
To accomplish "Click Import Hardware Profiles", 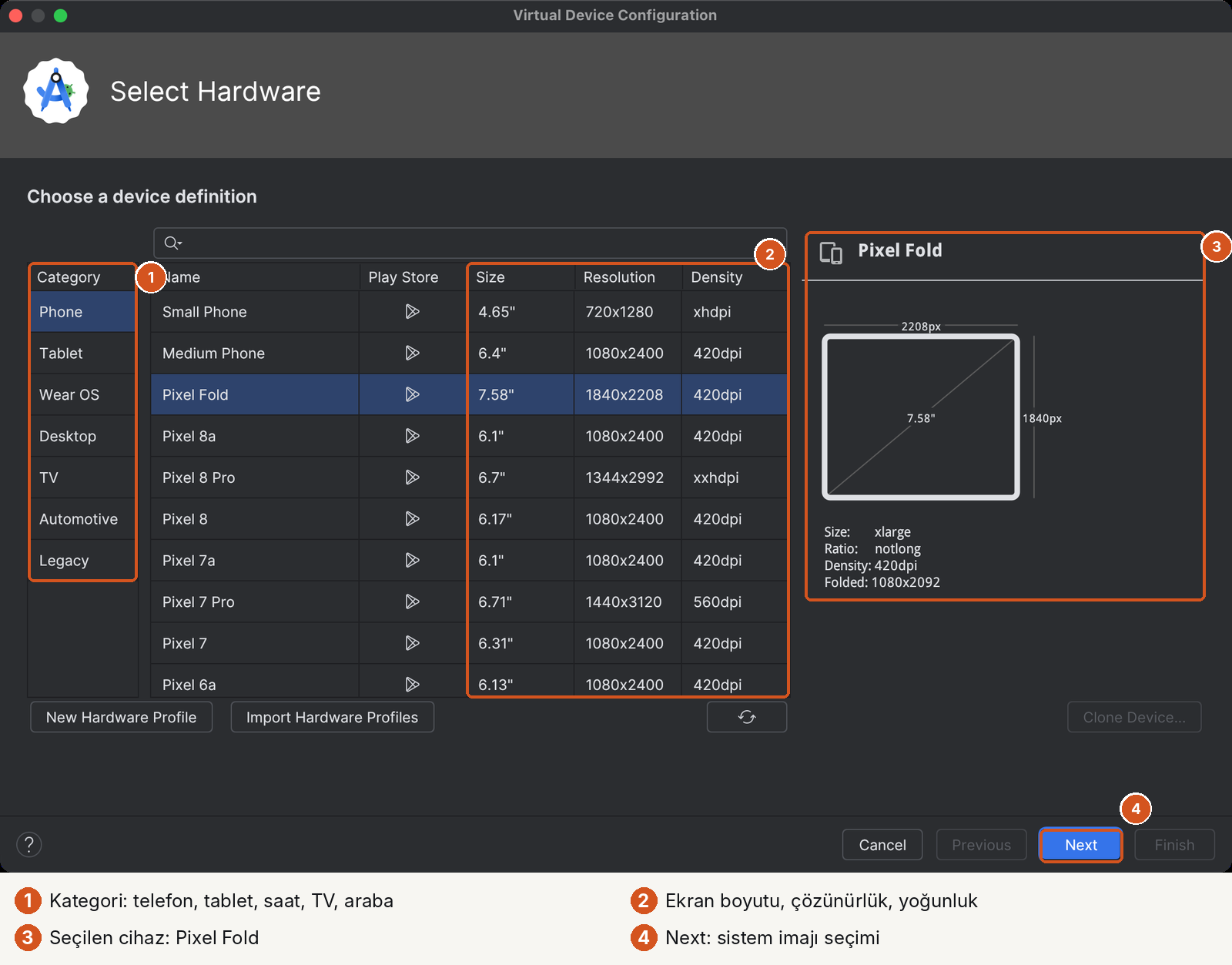I will click(x=333, y=717).
